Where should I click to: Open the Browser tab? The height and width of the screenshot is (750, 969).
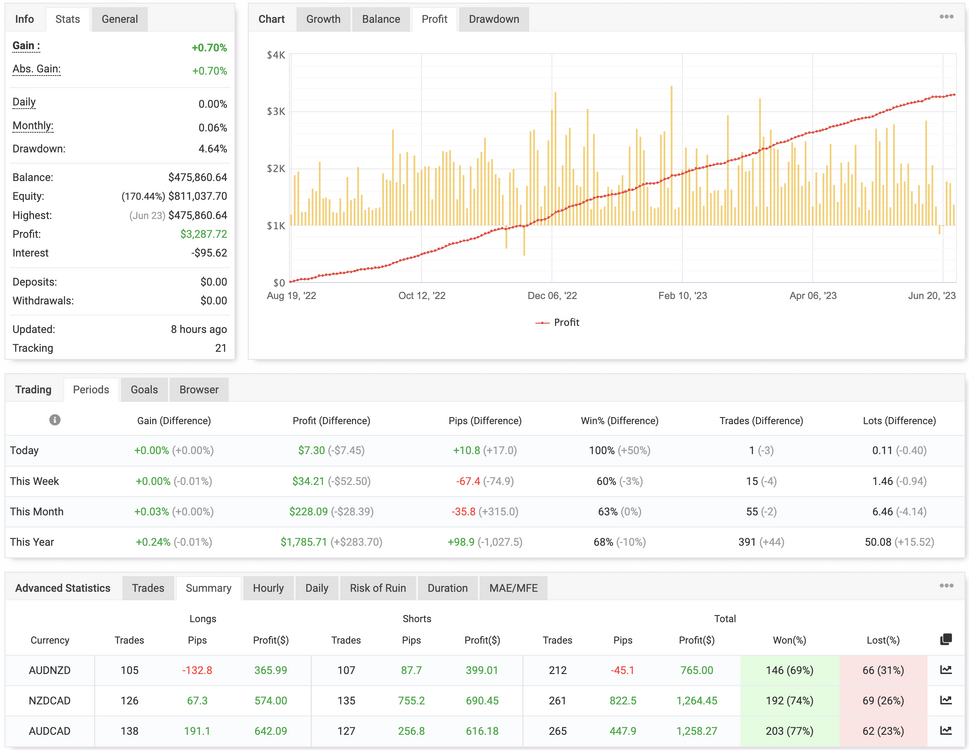point(199,390)
